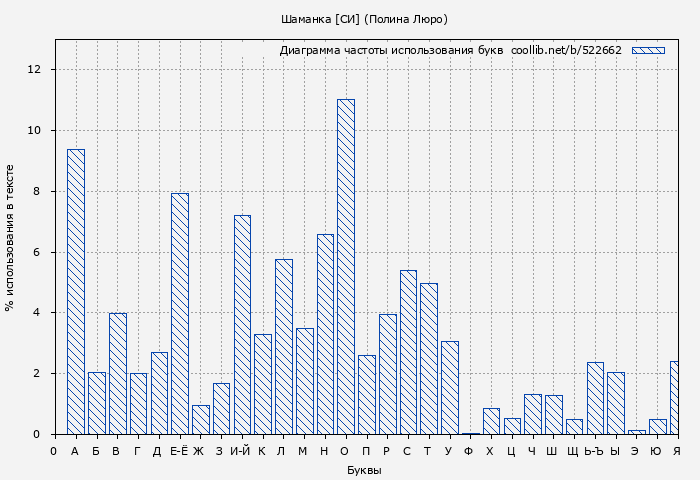The image size is (700, 480).
Task: Click the "Буквы" x-axis title
Action: coord(364,470)
